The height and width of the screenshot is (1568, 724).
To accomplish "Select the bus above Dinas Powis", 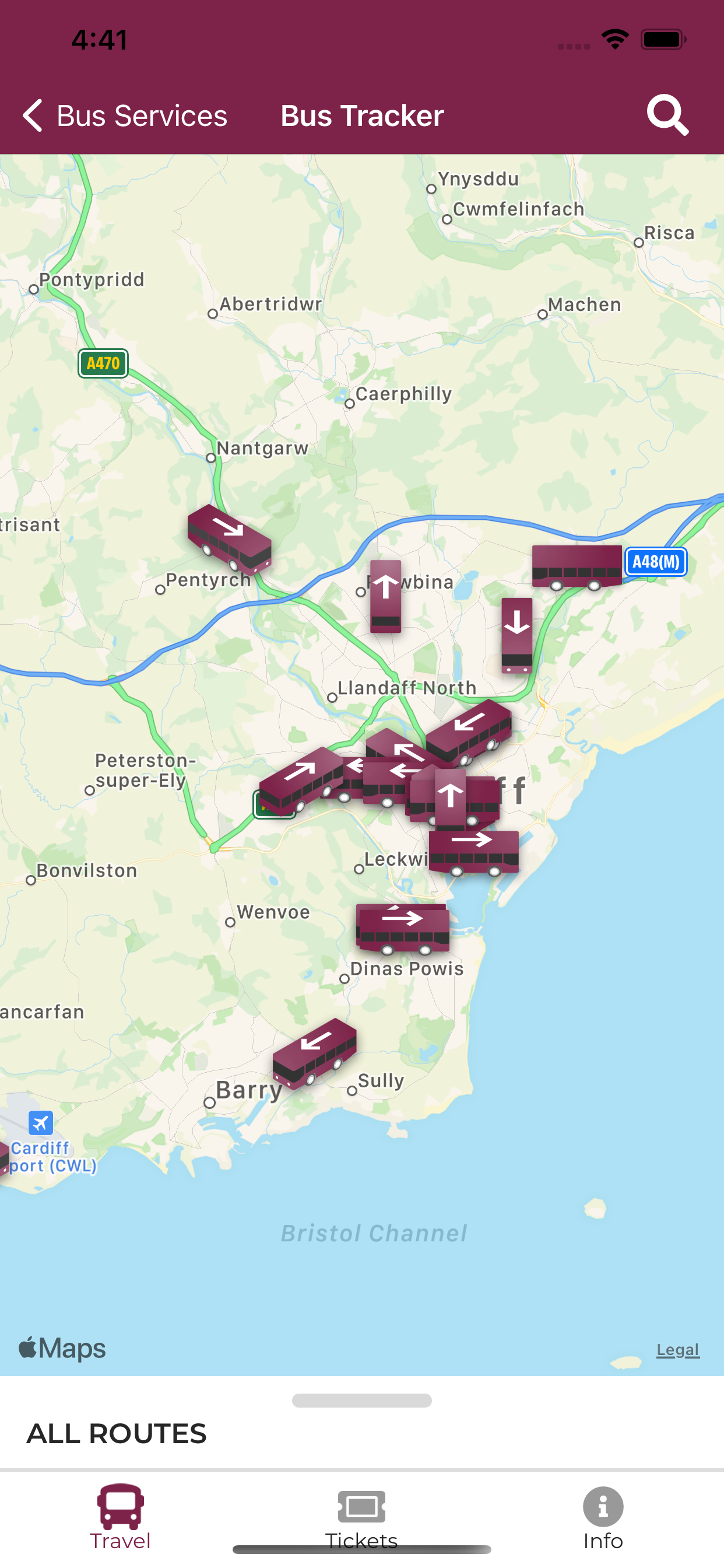I will pos(403,928).
